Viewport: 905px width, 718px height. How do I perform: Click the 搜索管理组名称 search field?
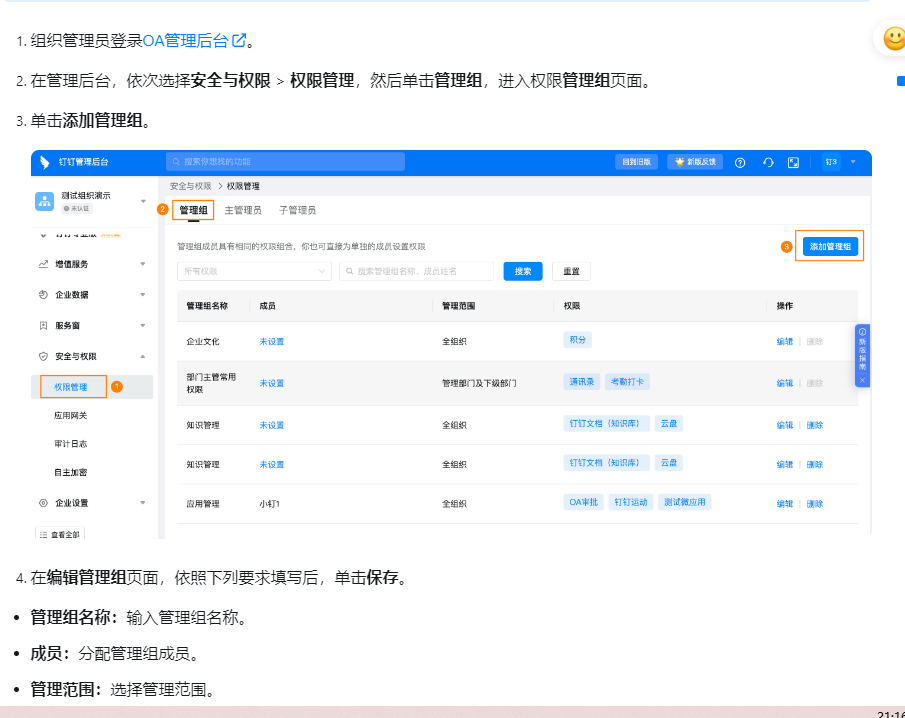(417, 271)
